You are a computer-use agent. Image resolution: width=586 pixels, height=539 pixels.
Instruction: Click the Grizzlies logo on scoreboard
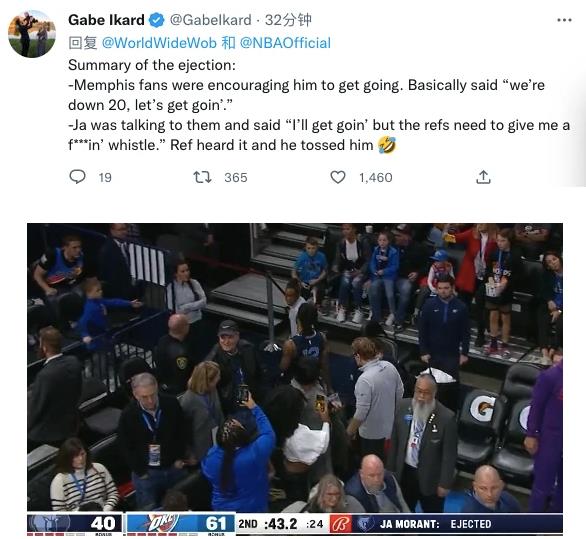pyautogui.click(x=49, y=523)
